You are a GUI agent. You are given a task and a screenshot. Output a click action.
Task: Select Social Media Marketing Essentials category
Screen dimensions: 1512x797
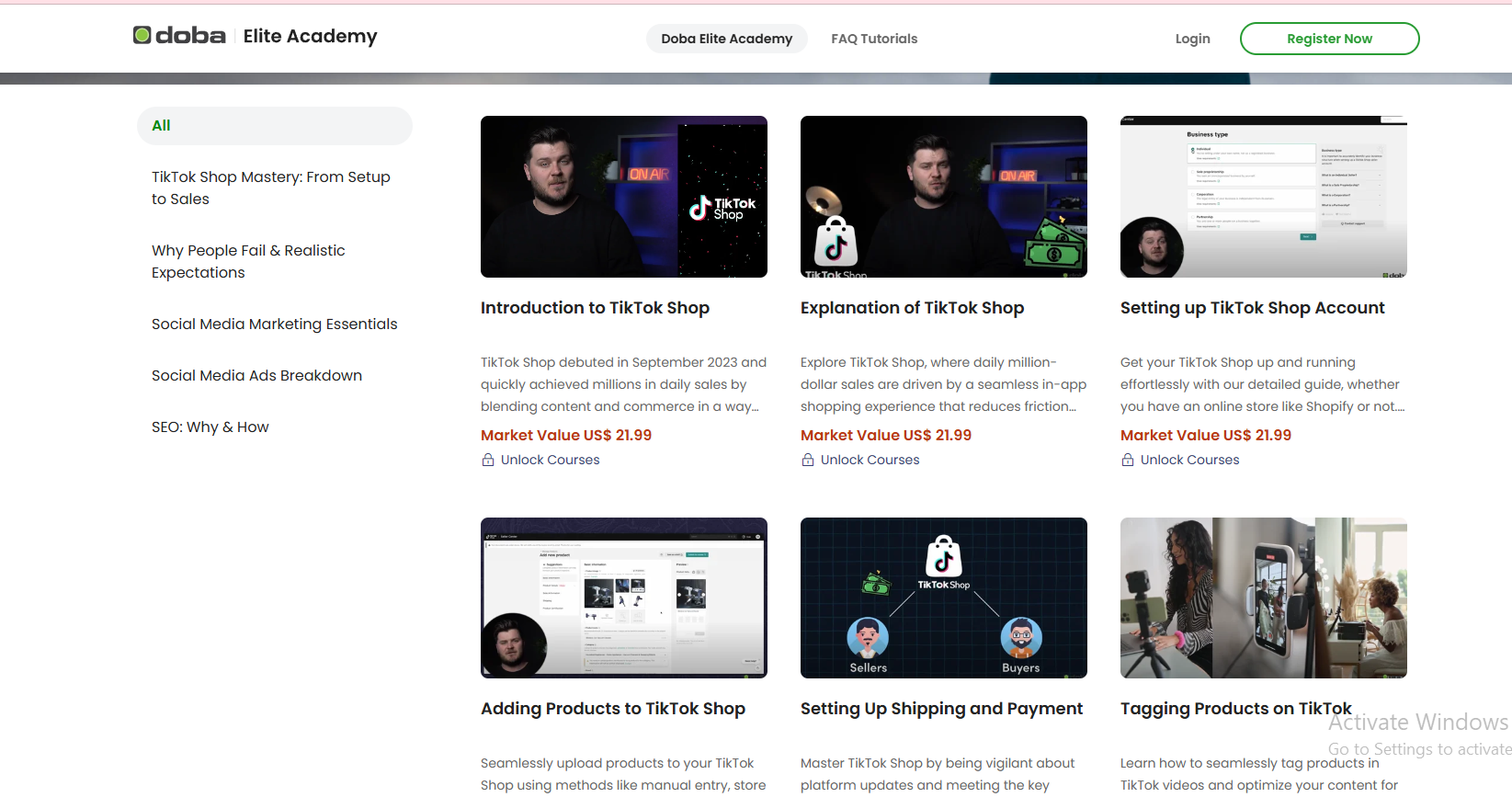click(x=274, y=324)
